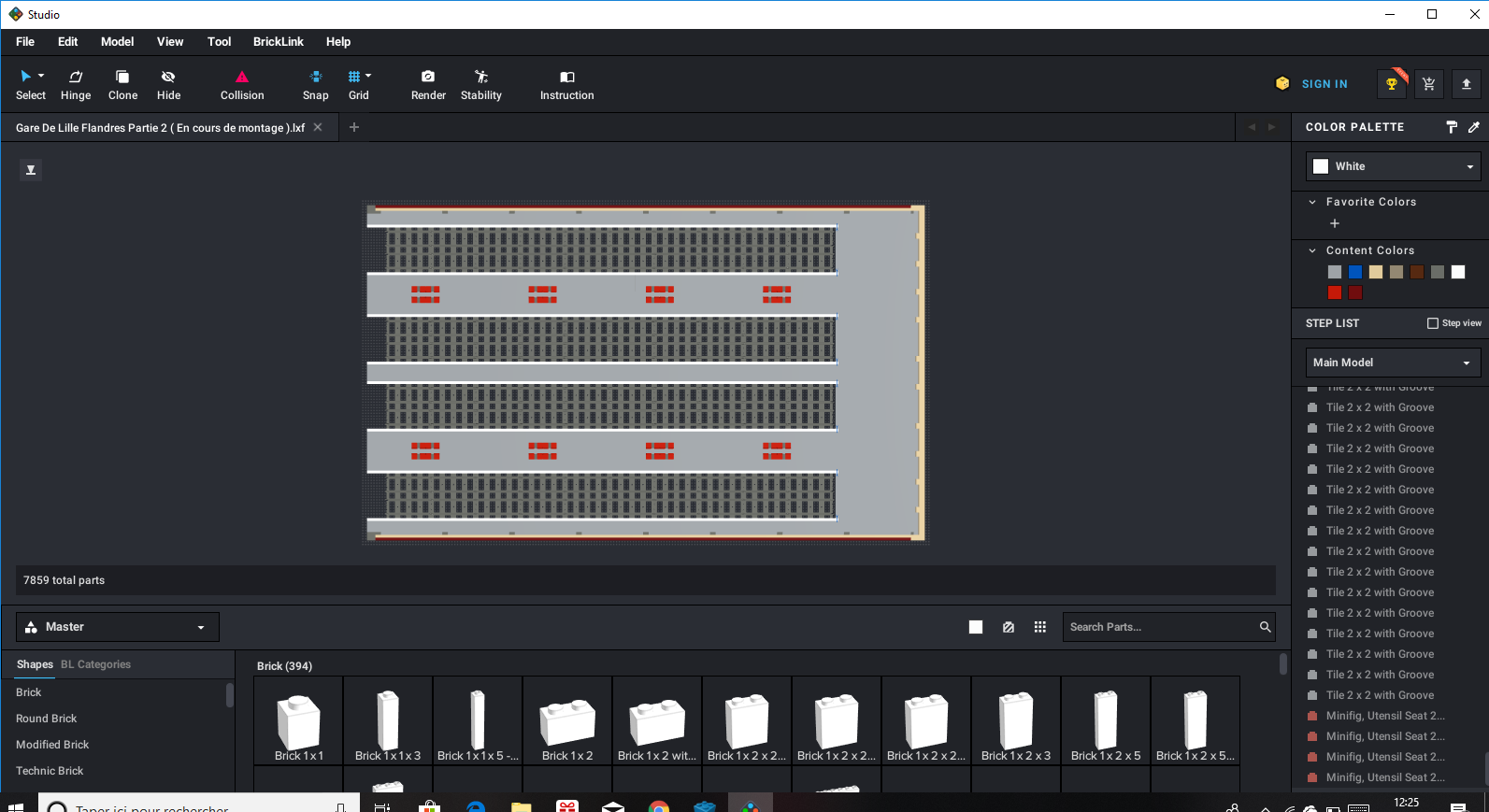Click the shopping cart icon
This screenshot has width=1489, height=812.
[x=1428, y=84]
